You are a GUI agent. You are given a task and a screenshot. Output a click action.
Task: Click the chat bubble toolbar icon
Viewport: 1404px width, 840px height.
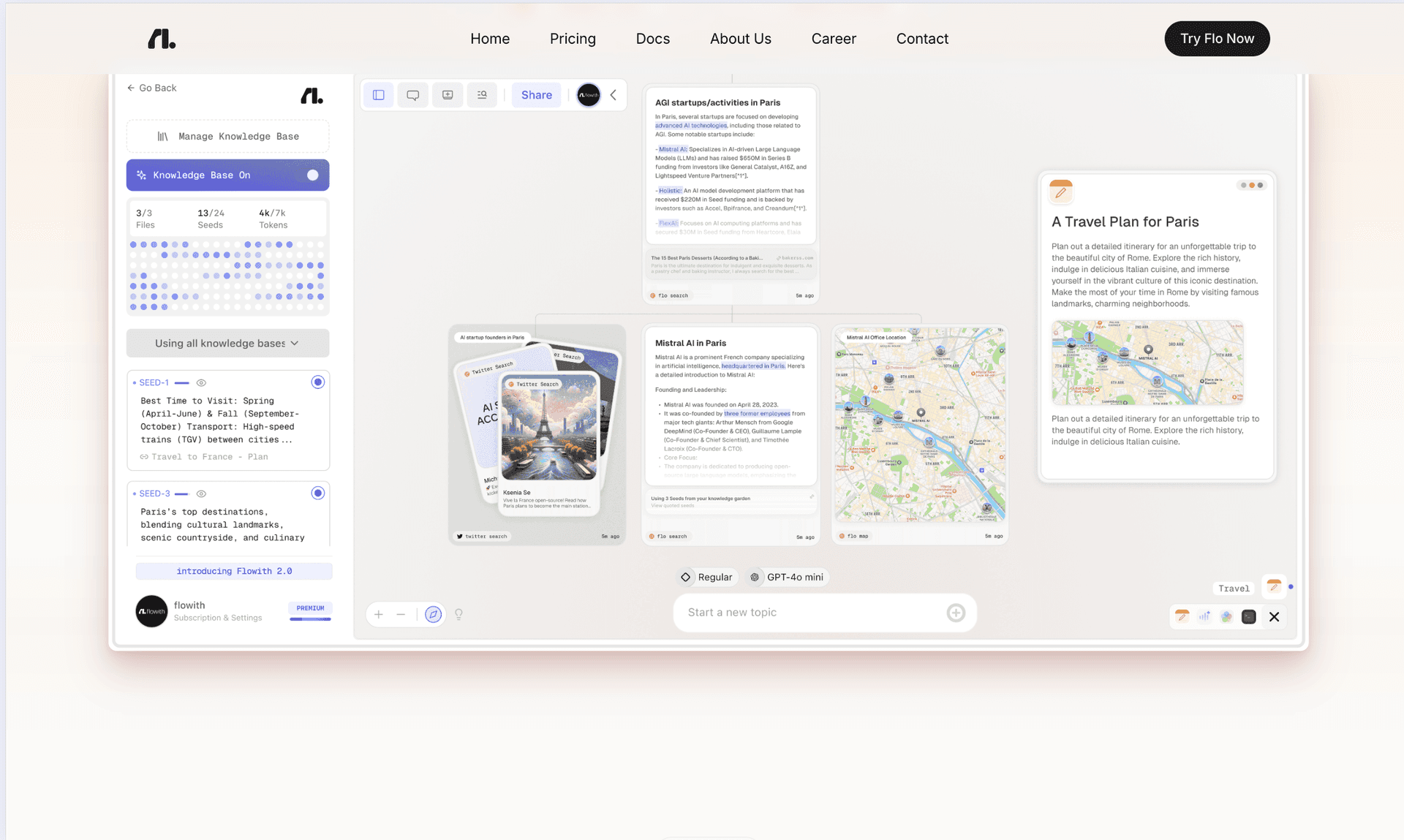click(x=413, y=95)
